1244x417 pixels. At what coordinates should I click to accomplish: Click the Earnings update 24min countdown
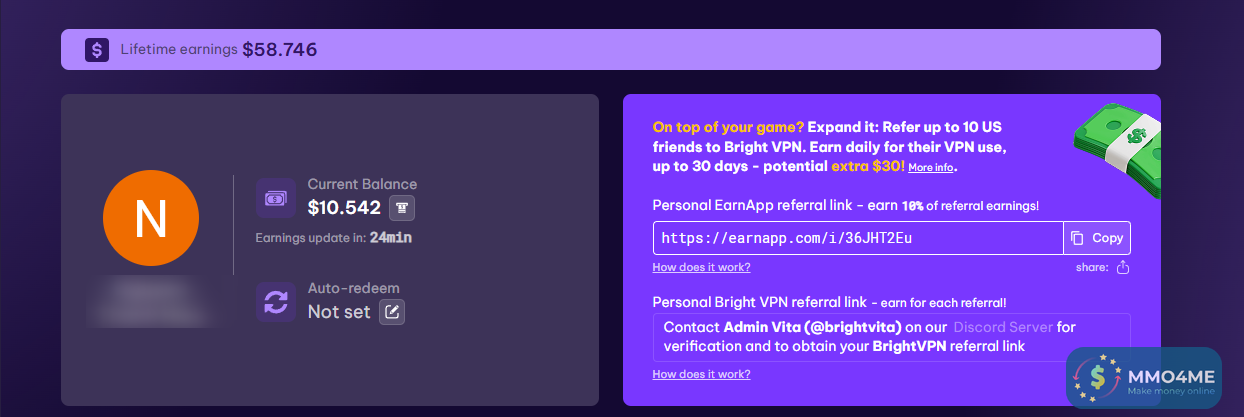pyautogui.click(x=390, y=238)
